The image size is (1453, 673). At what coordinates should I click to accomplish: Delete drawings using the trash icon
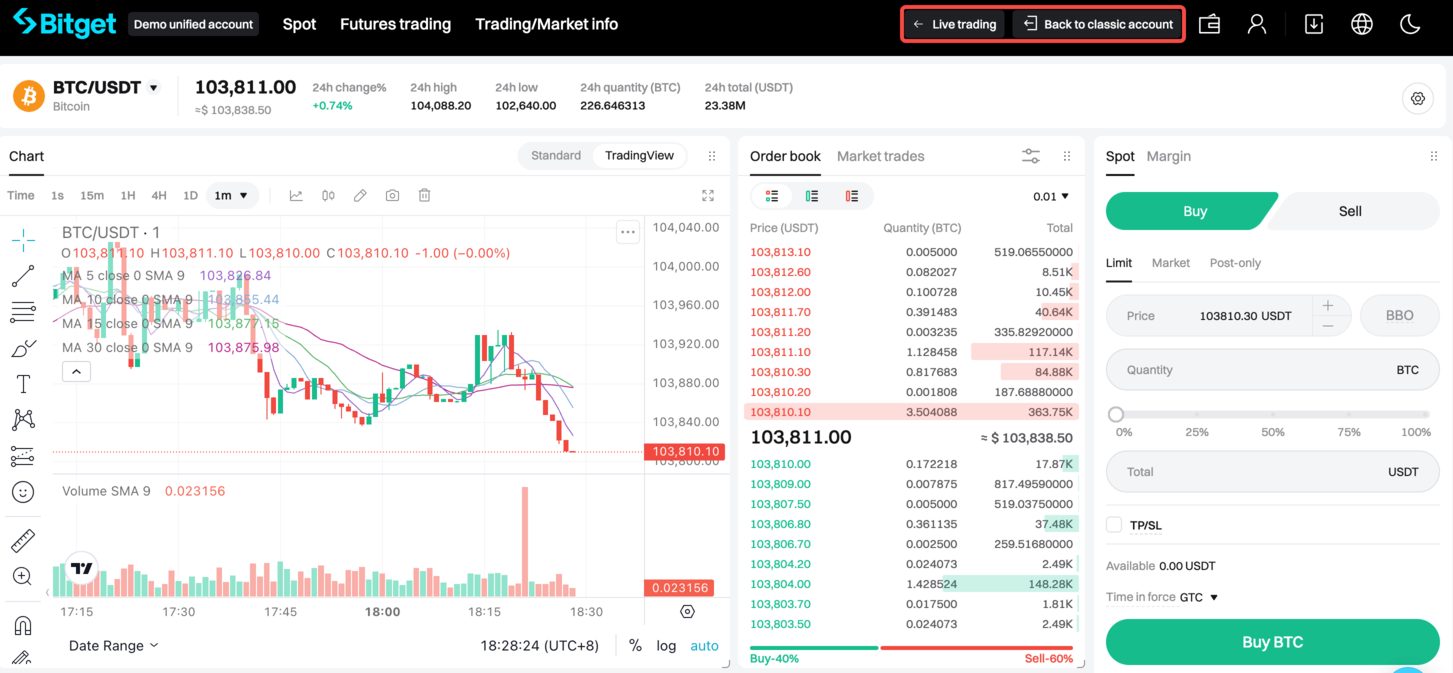point(424,195)
